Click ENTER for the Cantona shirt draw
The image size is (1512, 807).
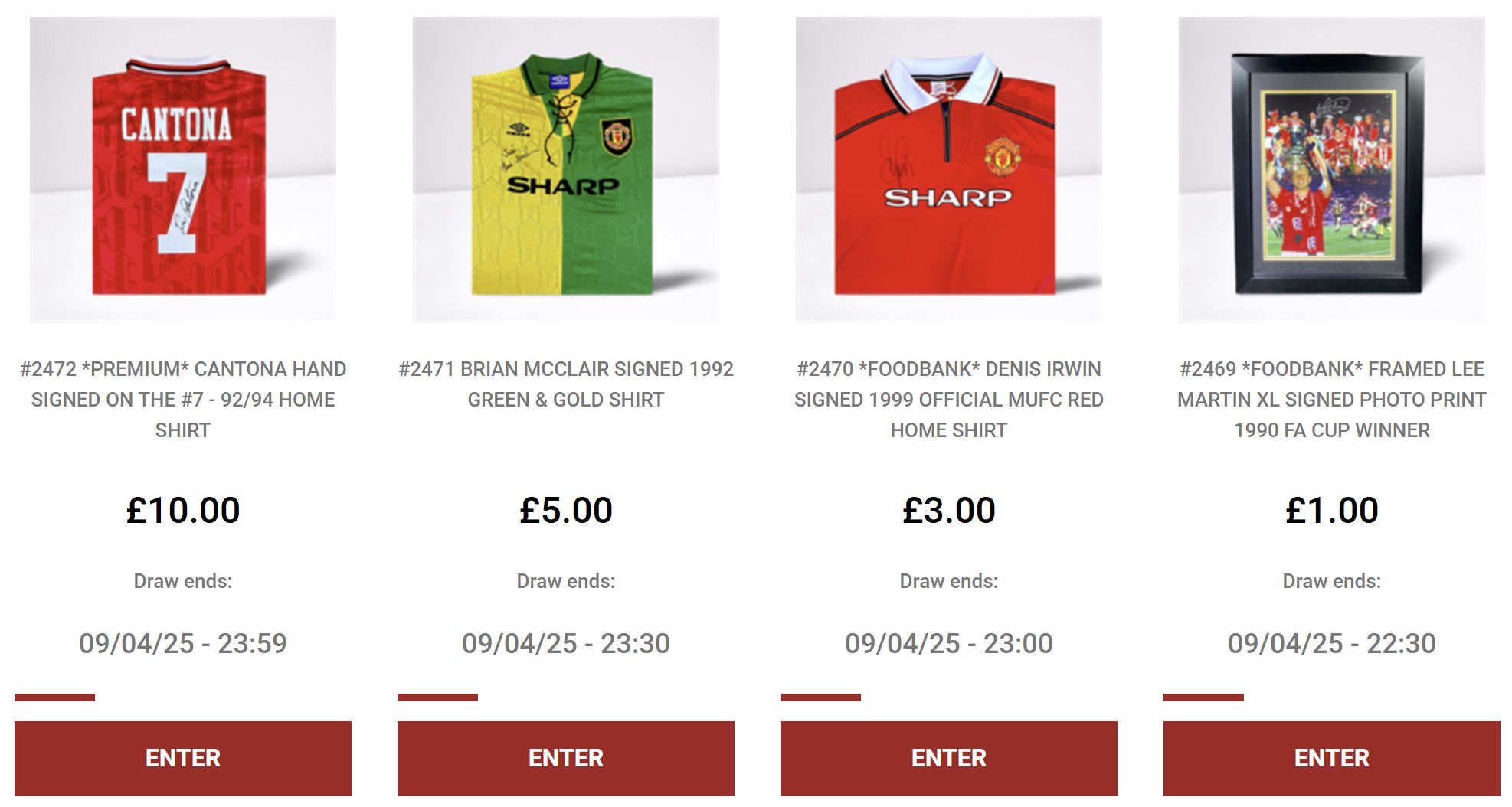[183, 758]
